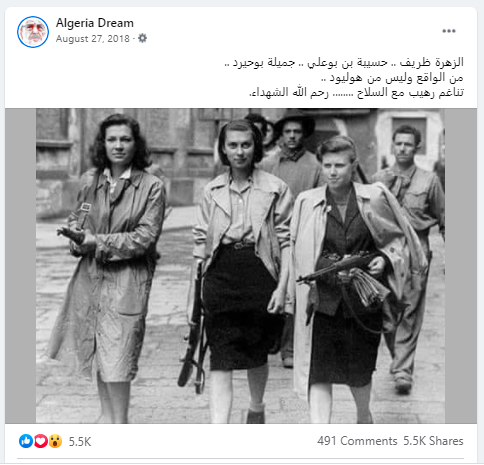
Task: Open the August 27, 2018 timestamp link
Action: [x=92, y=39]
